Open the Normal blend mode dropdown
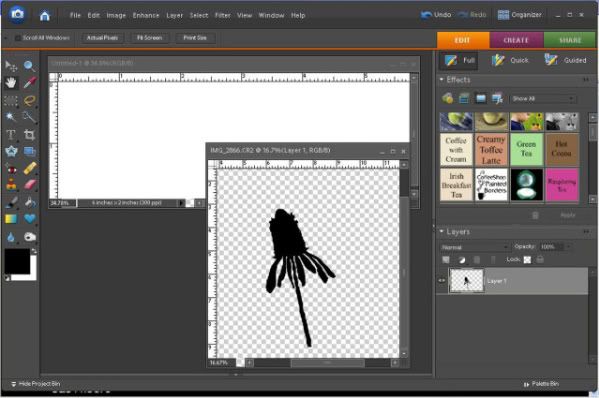 click(474, 247)
